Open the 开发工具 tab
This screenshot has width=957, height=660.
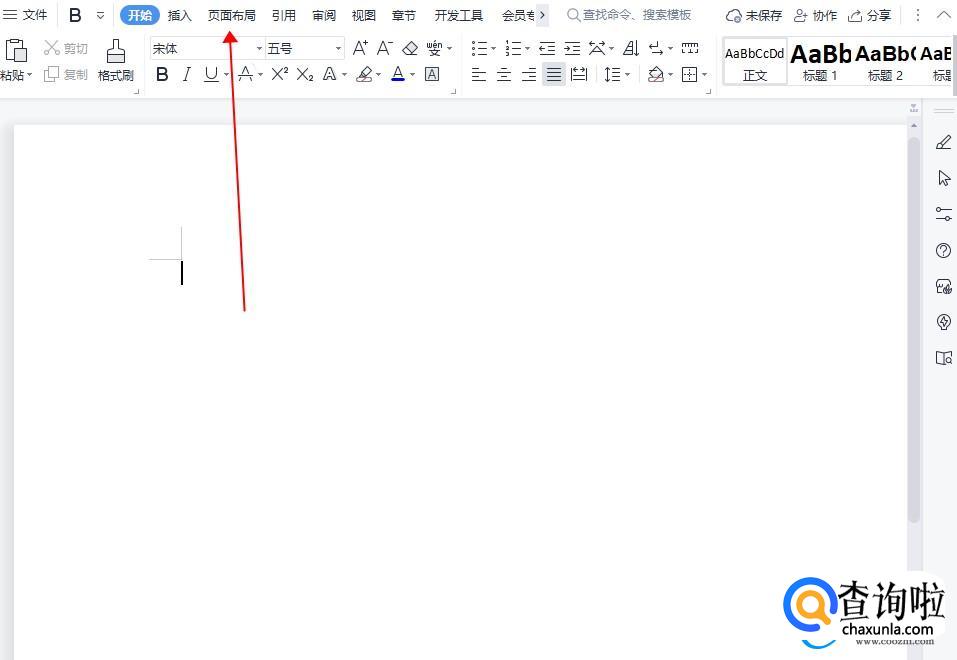(x=458, y=15)
